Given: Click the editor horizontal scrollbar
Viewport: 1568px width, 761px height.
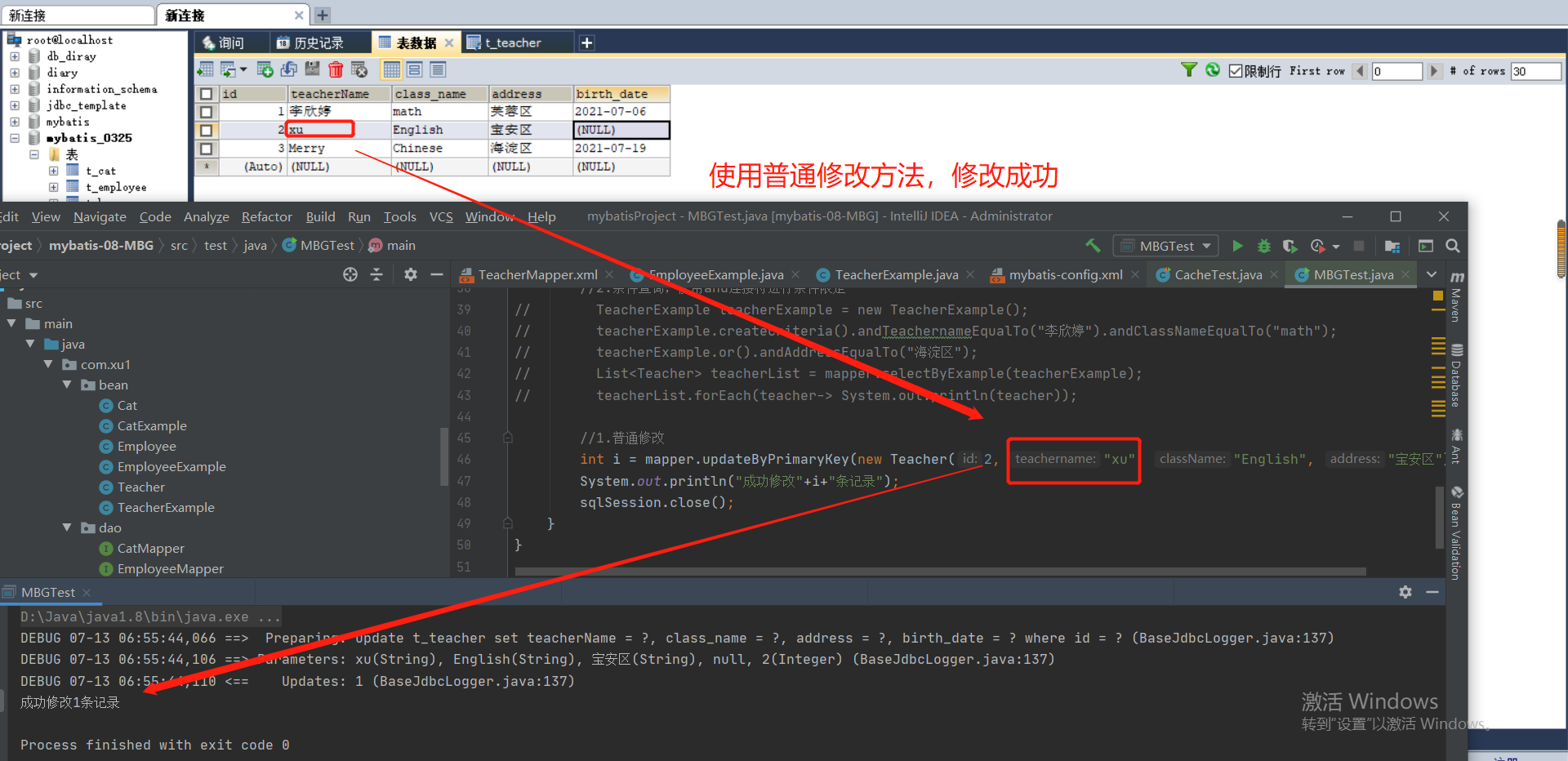Looking at the screenshot, I should click(x=940, y=572).
